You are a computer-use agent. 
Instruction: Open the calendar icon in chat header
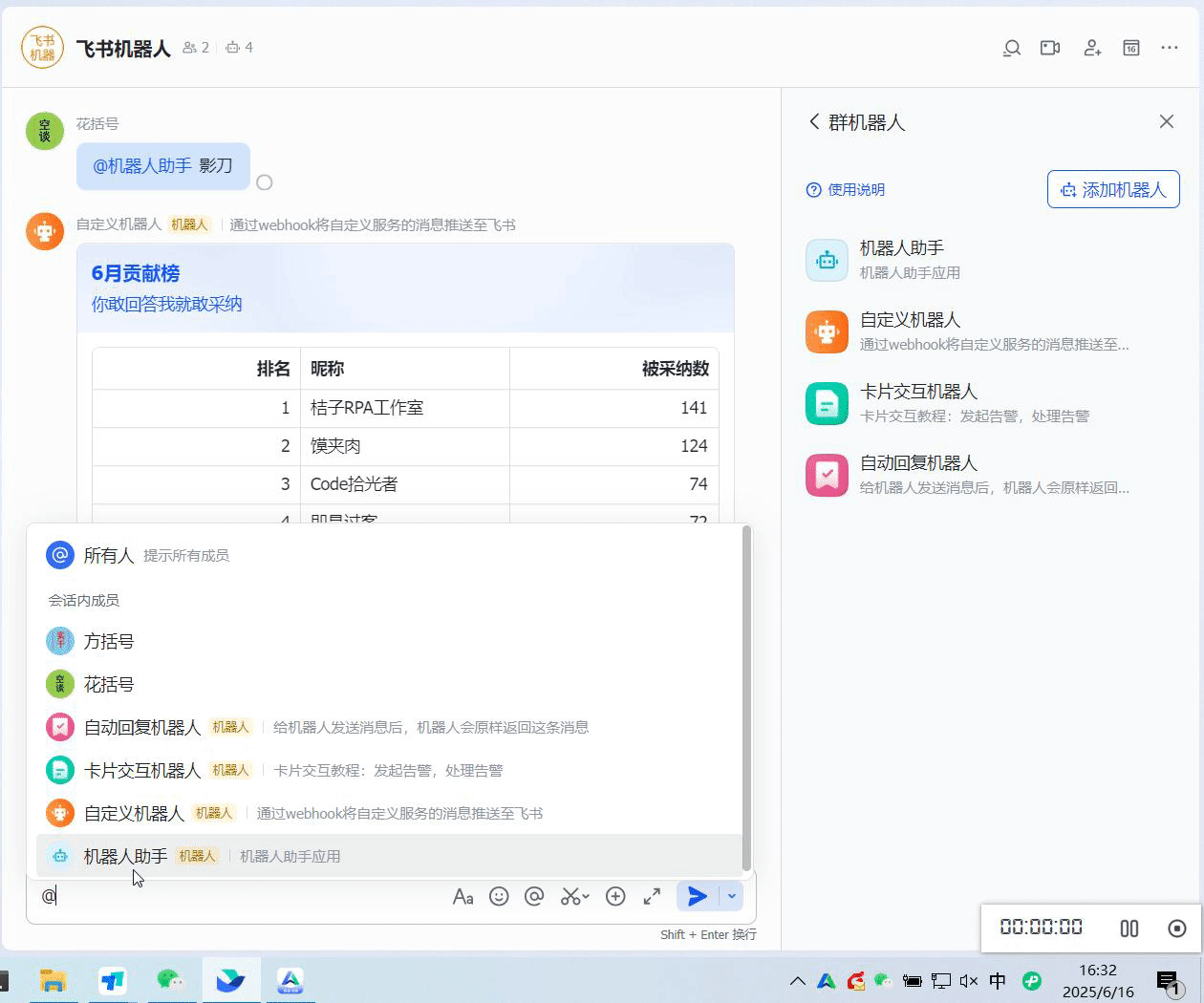point(1131,48)
